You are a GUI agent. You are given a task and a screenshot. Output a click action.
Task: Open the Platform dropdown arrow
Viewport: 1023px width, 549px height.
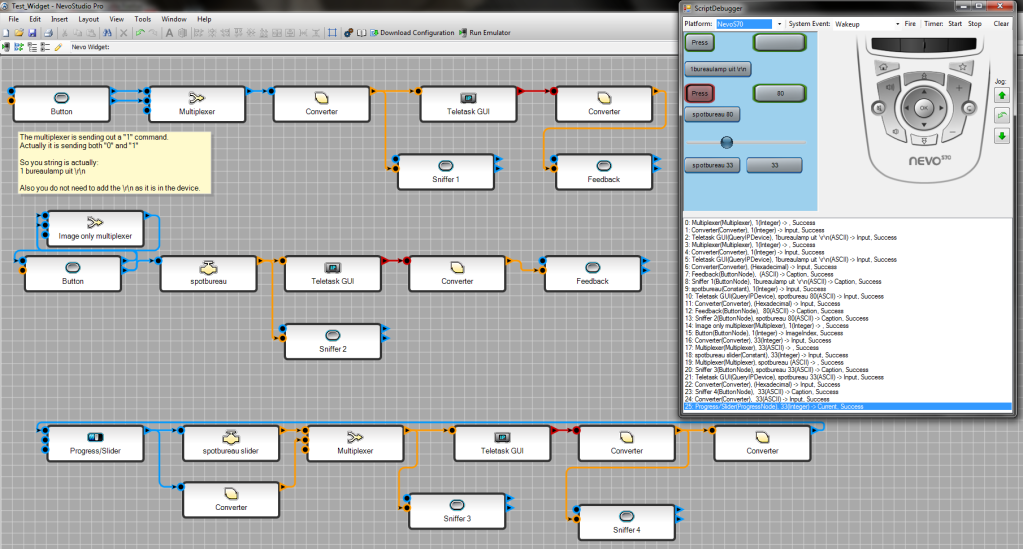click(x=779, y=24)
